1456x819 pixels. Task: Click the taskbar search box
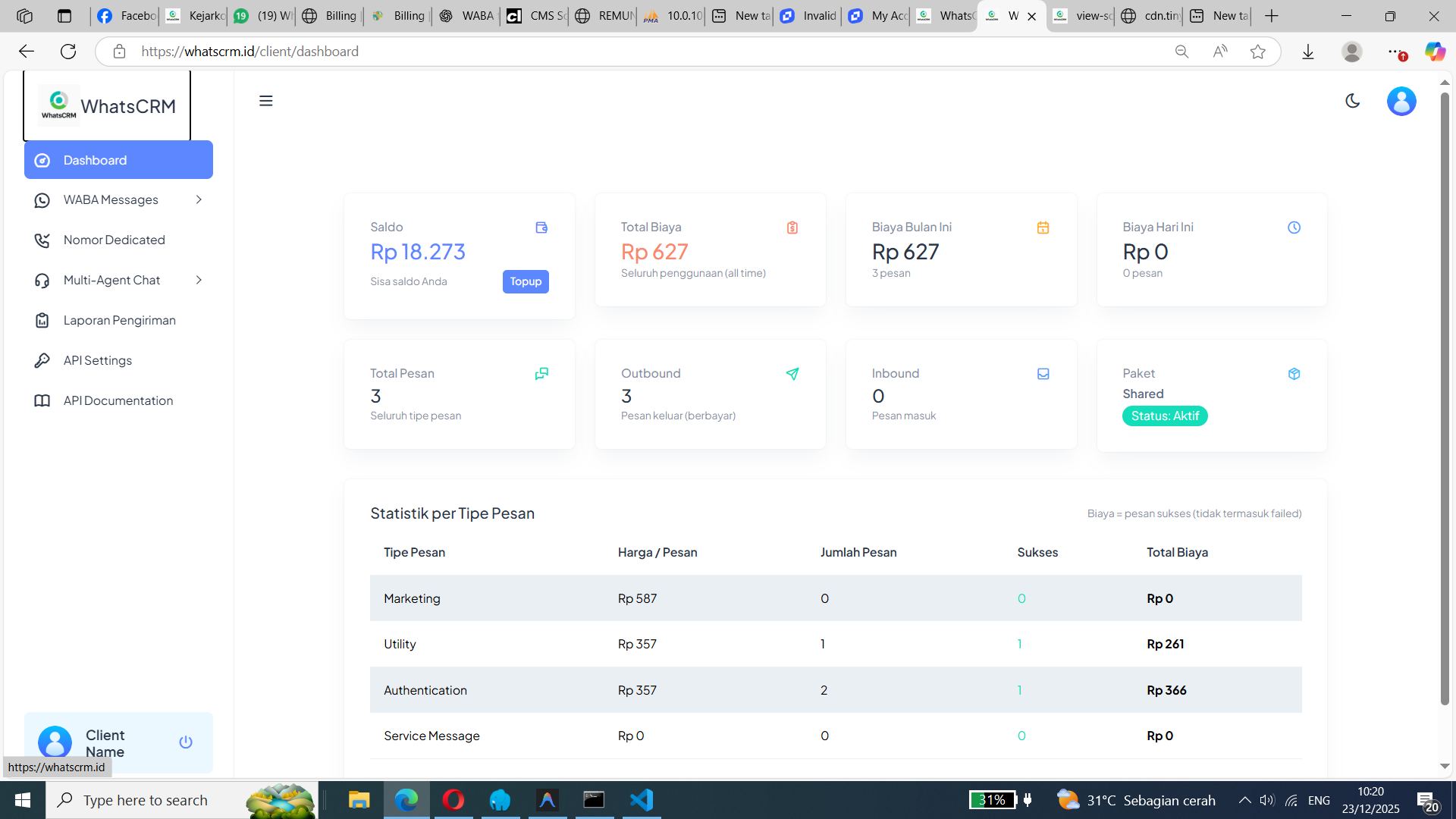182,800
